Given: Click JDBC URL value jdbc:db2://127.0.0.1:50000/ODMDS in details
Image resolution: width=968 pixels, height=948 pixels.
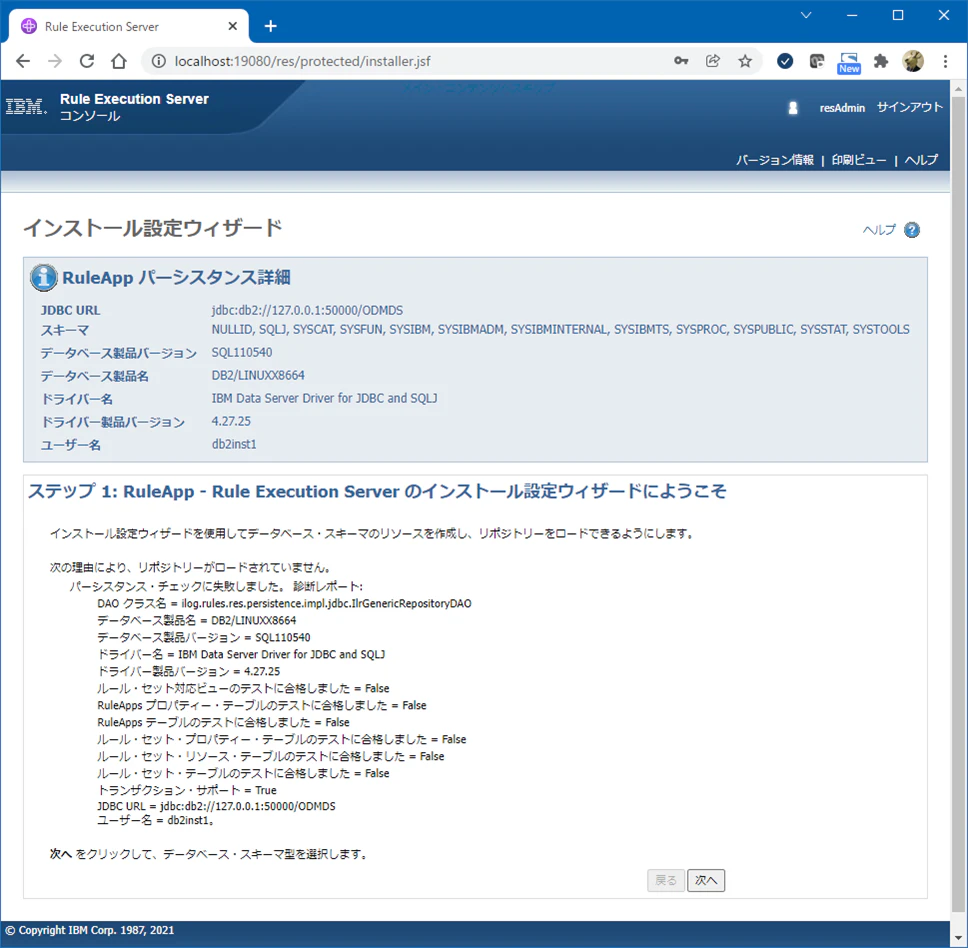Looking at the screenshot, I should [307, 310].
